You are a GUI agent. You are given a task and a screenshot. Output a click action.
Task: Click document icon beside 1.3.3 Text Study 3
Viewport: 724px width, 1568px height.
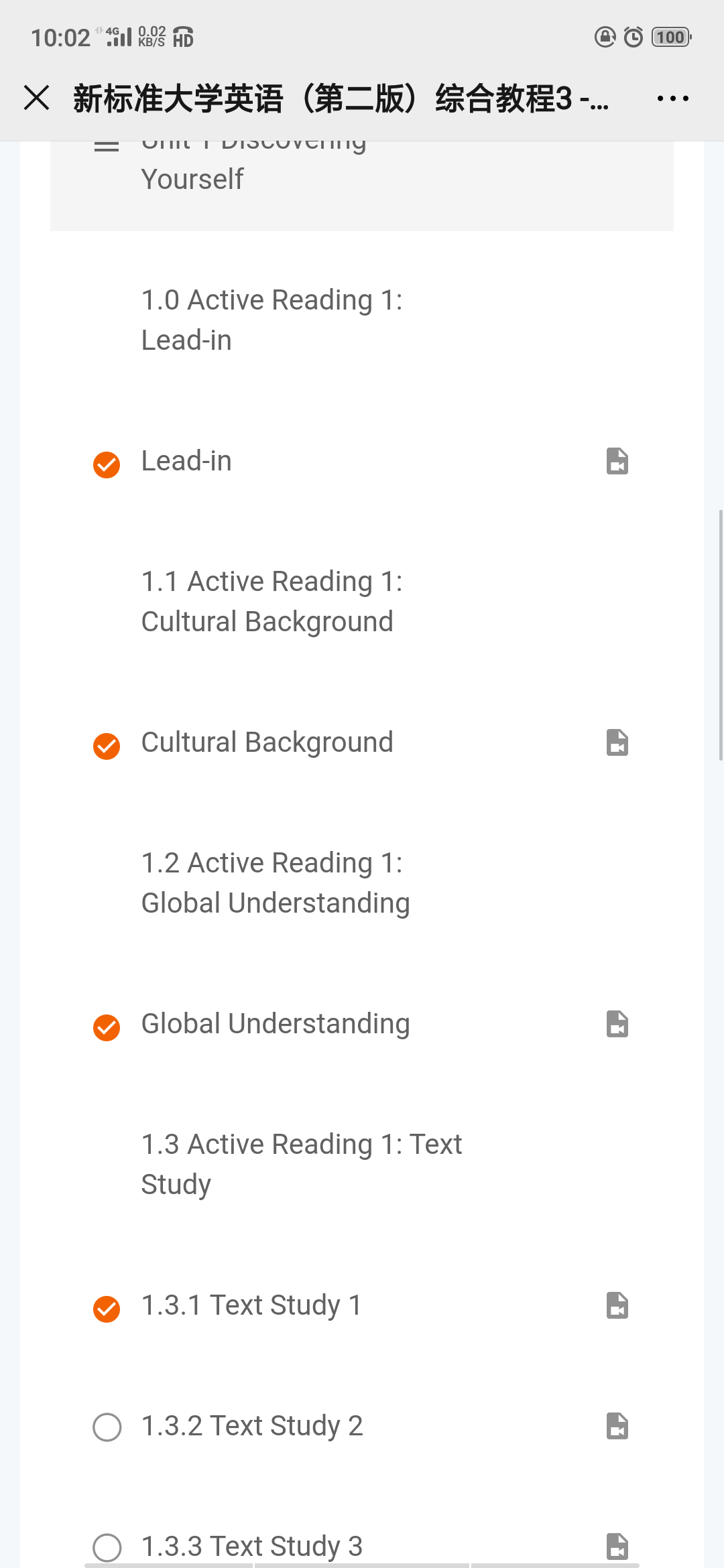[x=617, y=1545]
